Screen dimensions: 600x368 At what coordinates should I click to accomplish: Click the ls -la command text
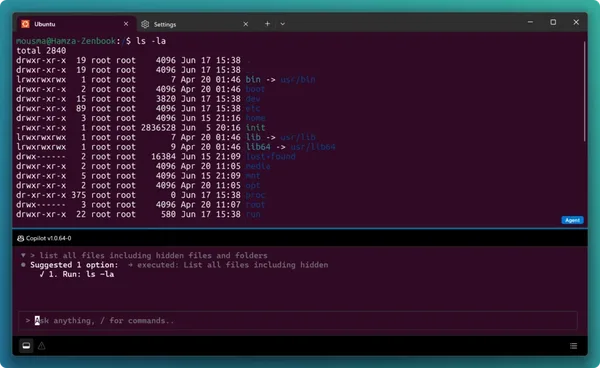pyautogui.click(x=151, y=41)
